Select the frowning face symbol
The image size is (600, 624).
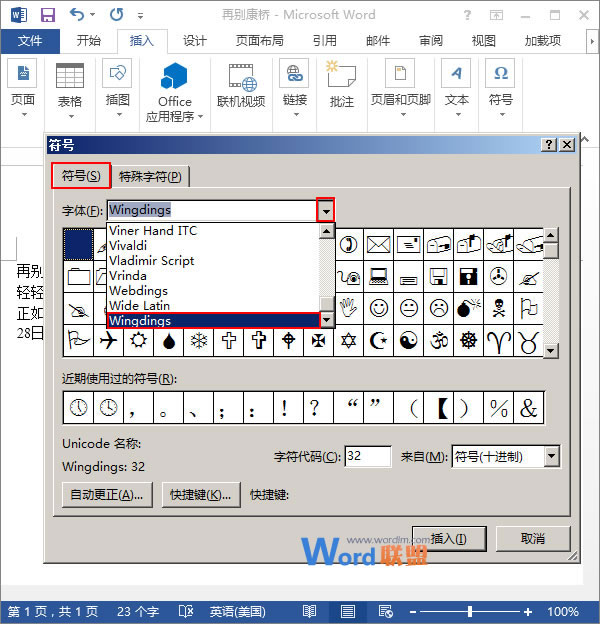(x=438, y=308)
